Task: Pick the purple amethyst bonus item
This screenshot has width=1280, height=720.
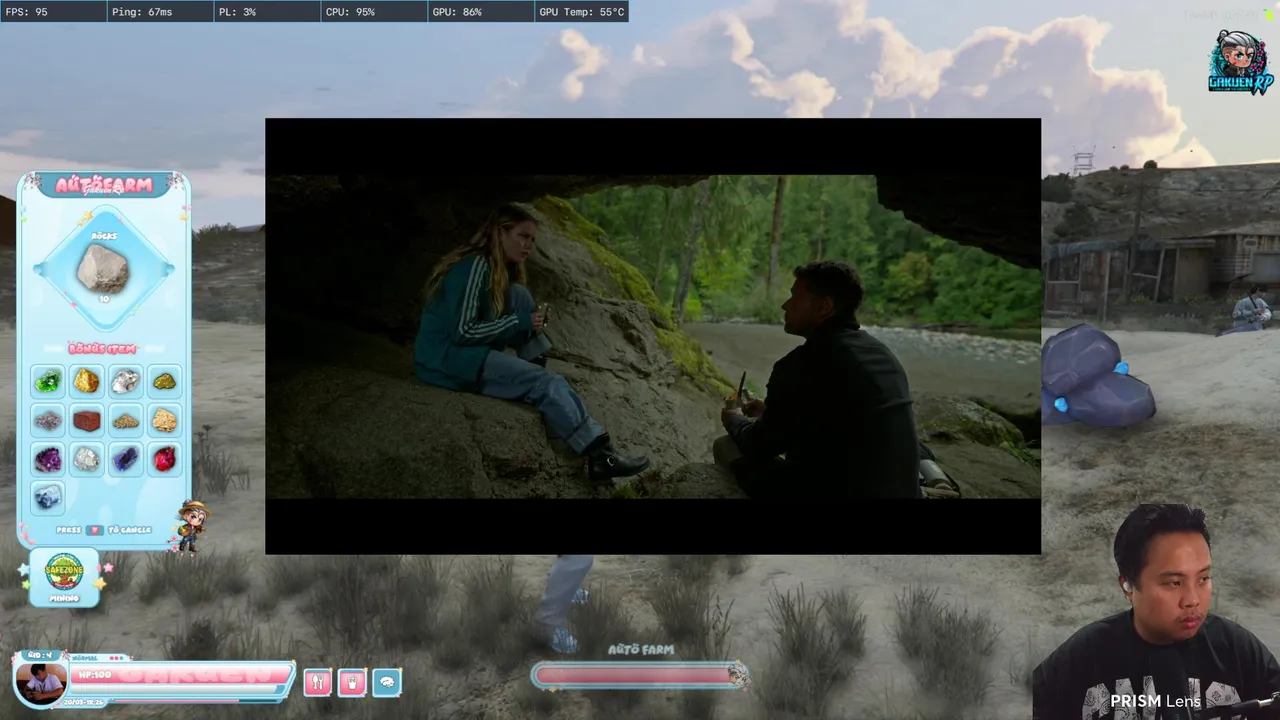Action: (48, 459)
